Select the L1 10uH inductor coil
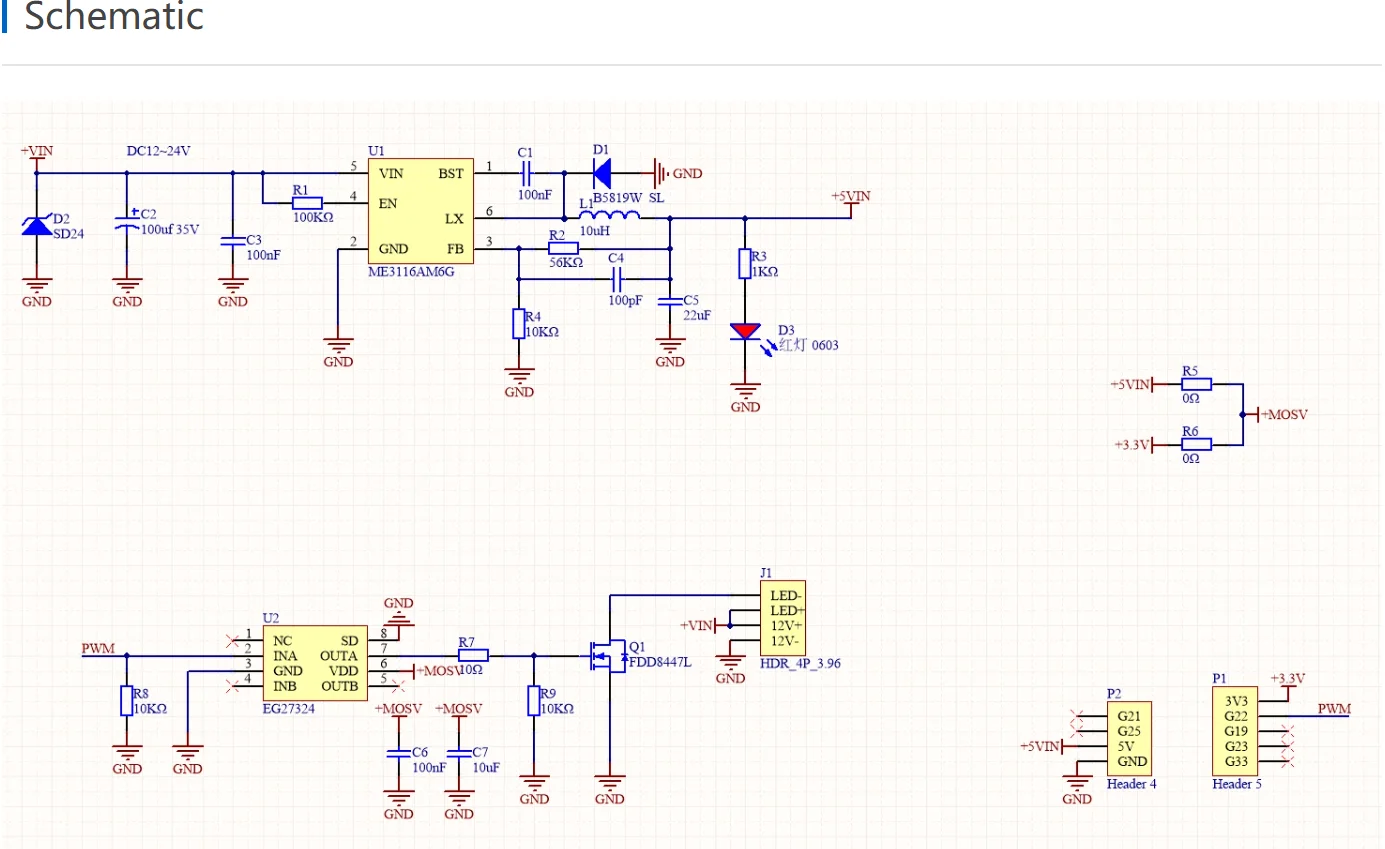The height and width of the screenshot is (849, 1385). tap(610, 216)
